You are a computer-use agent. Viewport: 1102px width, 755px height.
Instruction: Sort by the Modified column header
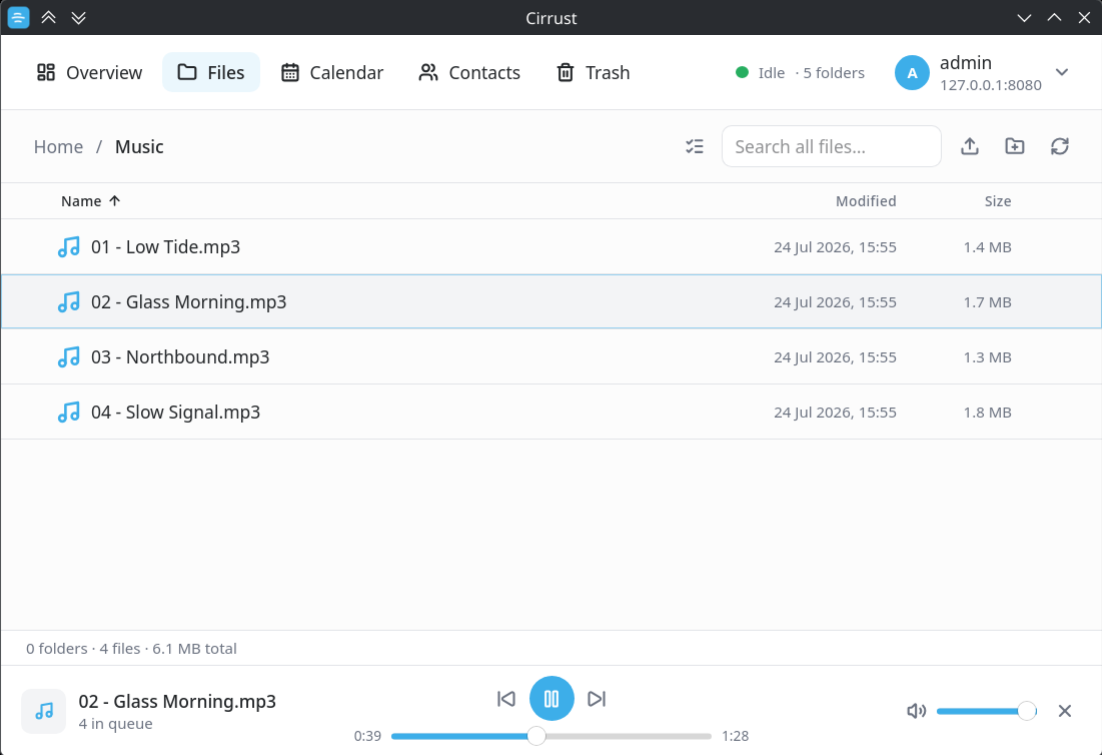coord(865,201)
